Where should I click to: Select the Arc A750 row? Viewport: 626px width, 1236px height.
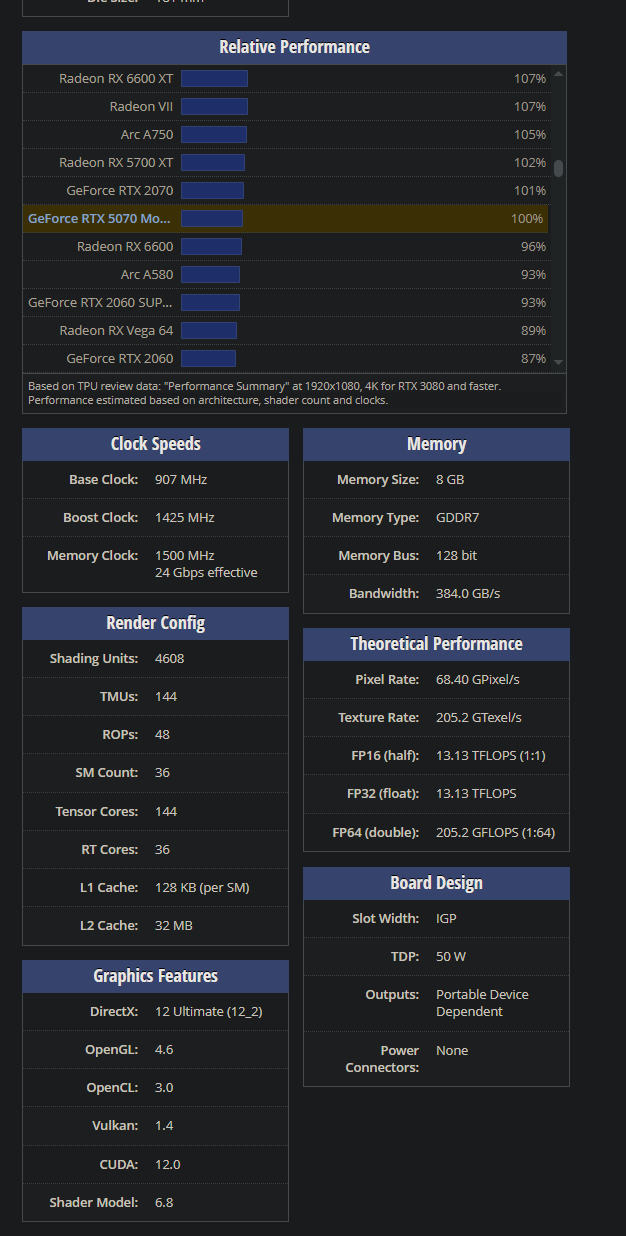[147, 134]
